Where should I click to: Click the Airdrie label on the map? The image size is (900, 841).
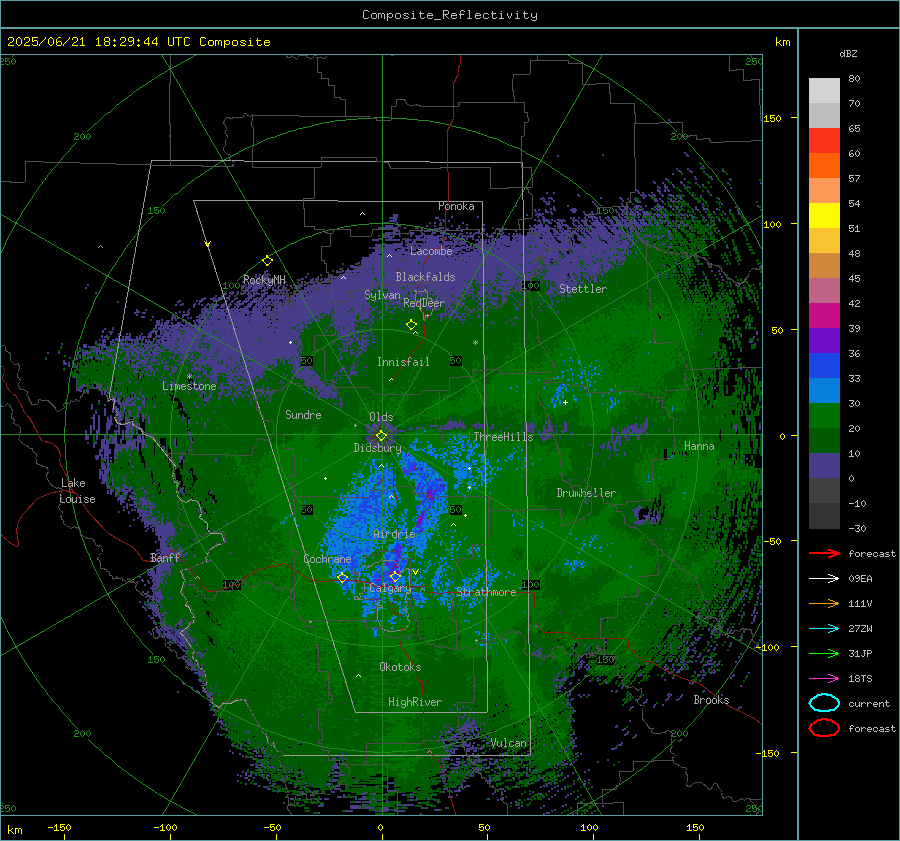[x=394, y=534]
